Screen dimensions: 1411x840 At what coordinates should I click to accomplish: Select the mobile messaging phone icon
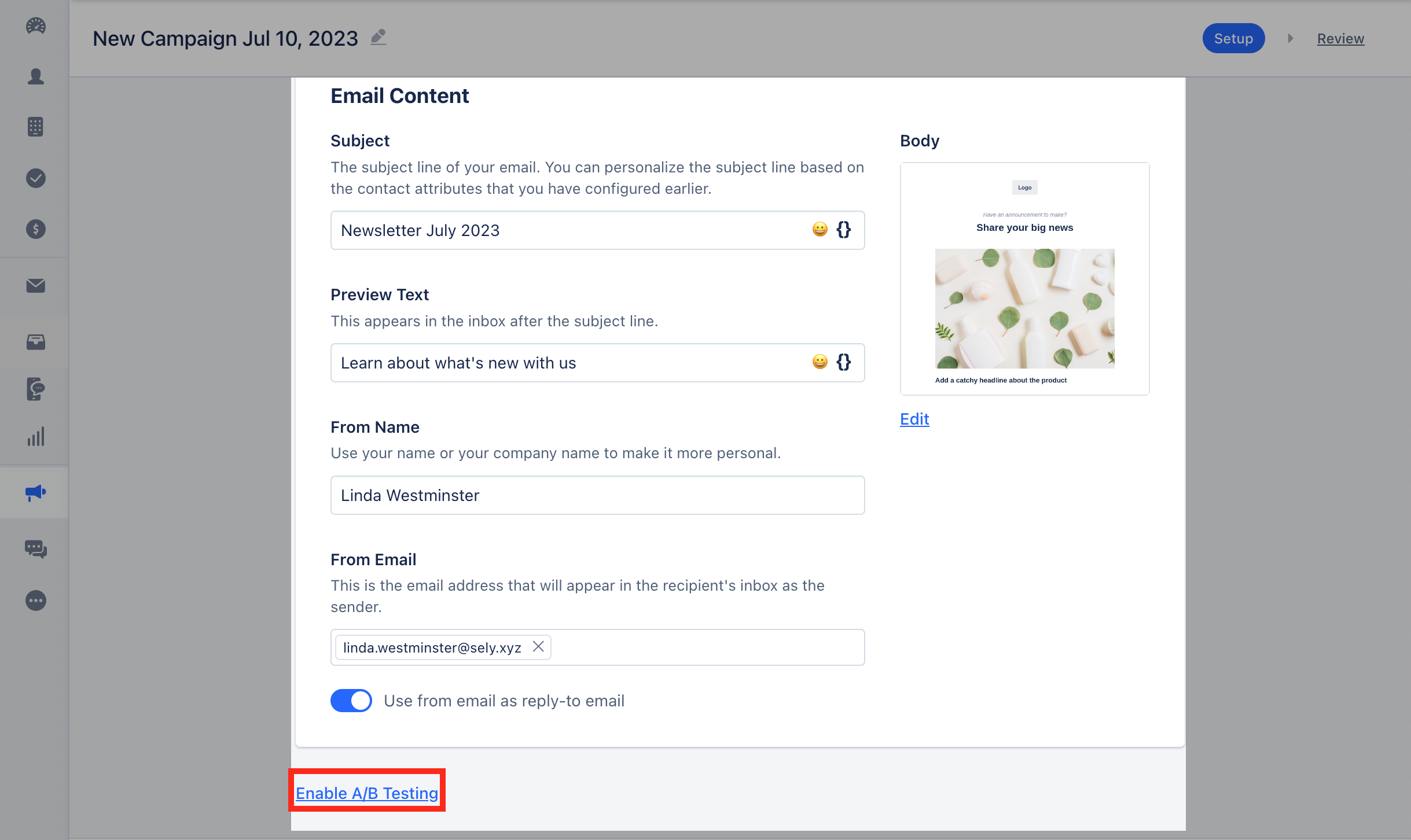(x=35, y=389)
